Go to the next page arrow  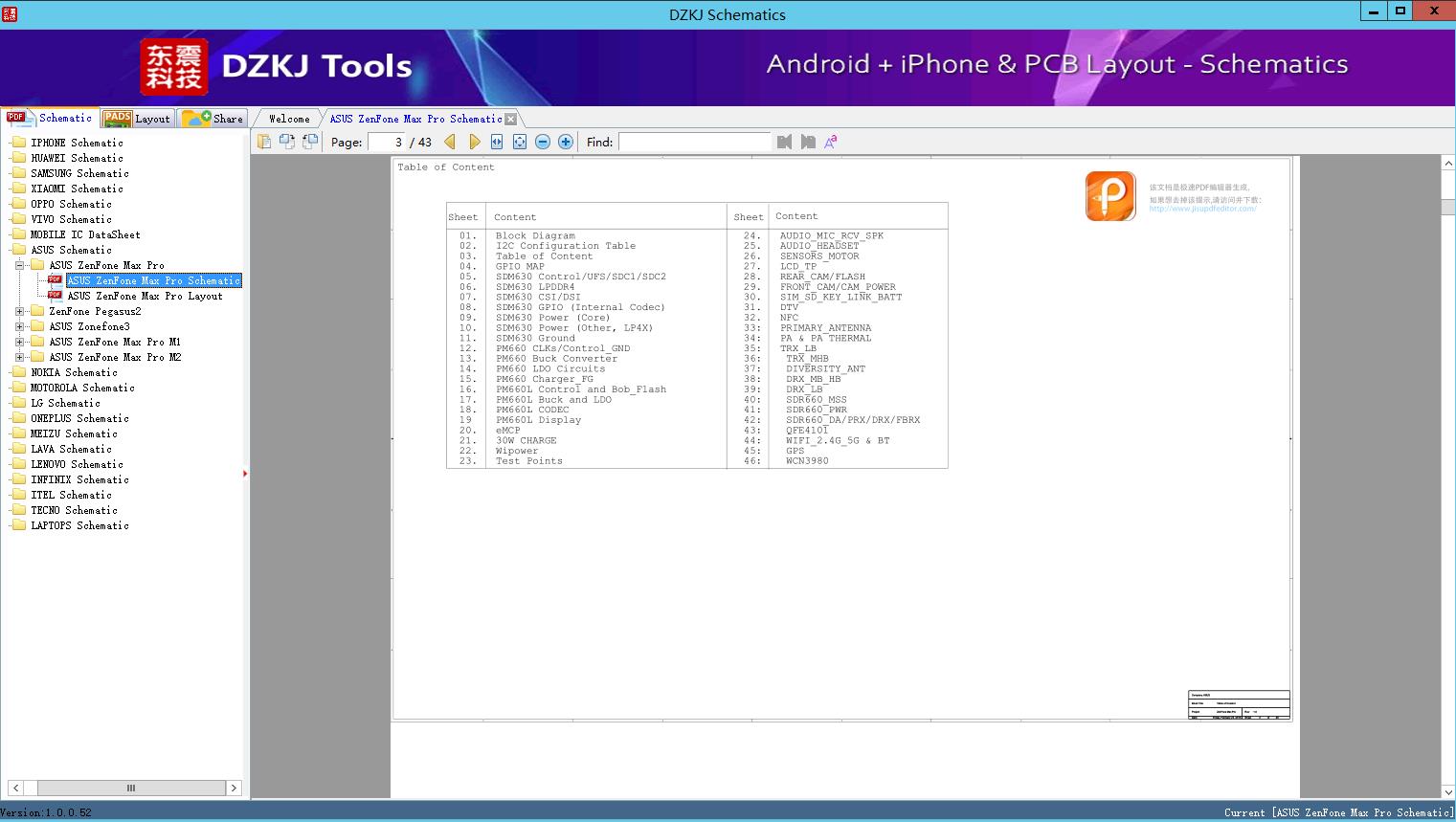(x=474, y=142)
